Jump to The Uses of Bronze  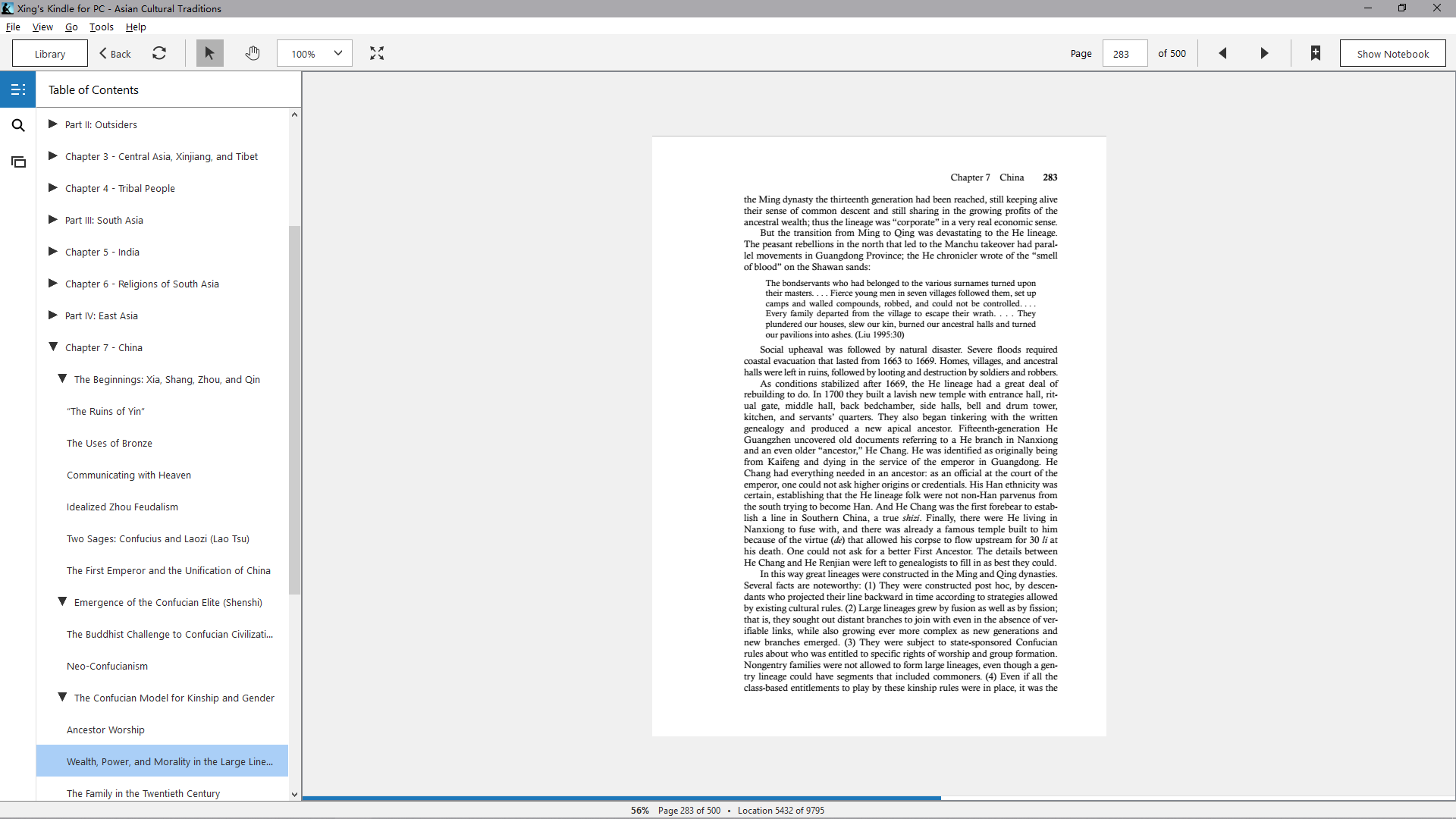109,443
